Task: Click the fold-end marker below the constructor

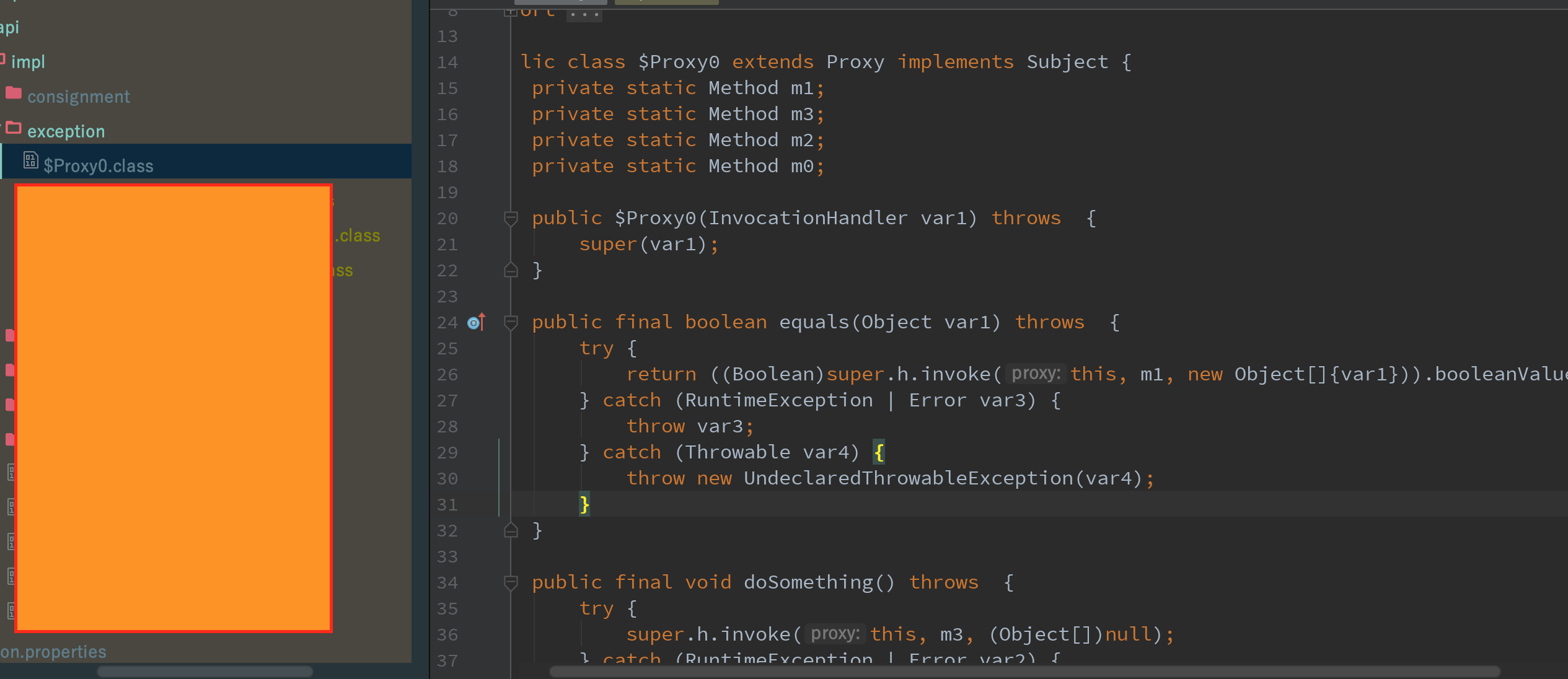Action: click(x=511, y=270)
